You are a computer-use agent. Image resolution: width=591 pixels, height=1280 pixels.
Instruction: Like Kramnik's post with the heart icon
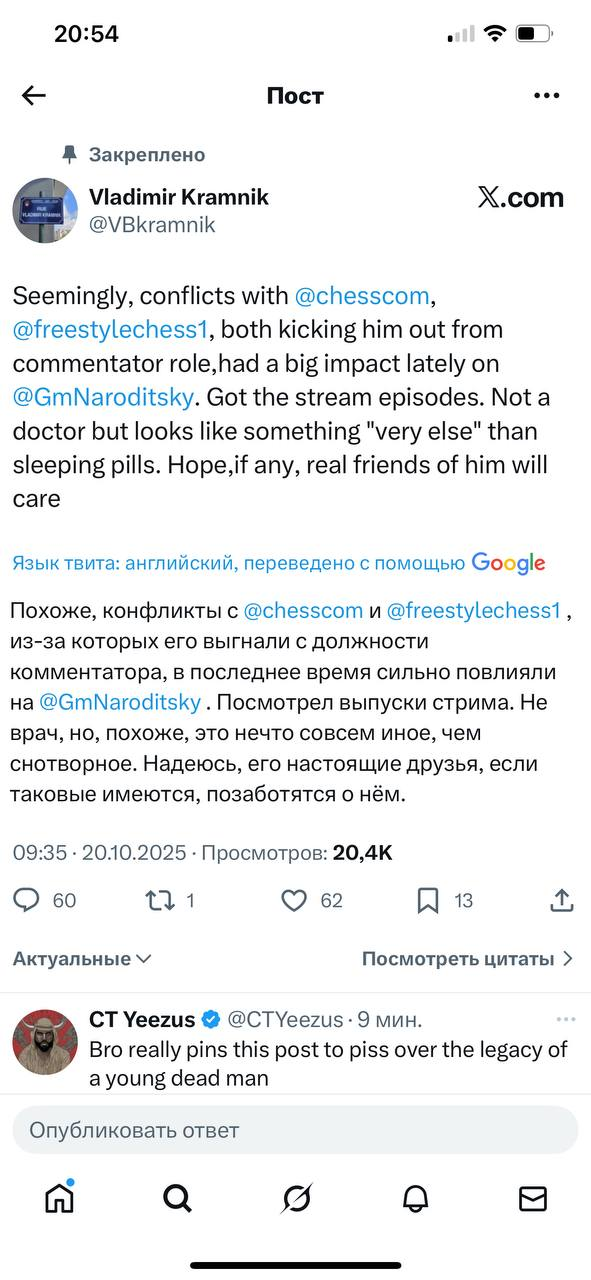coord(294,900)
